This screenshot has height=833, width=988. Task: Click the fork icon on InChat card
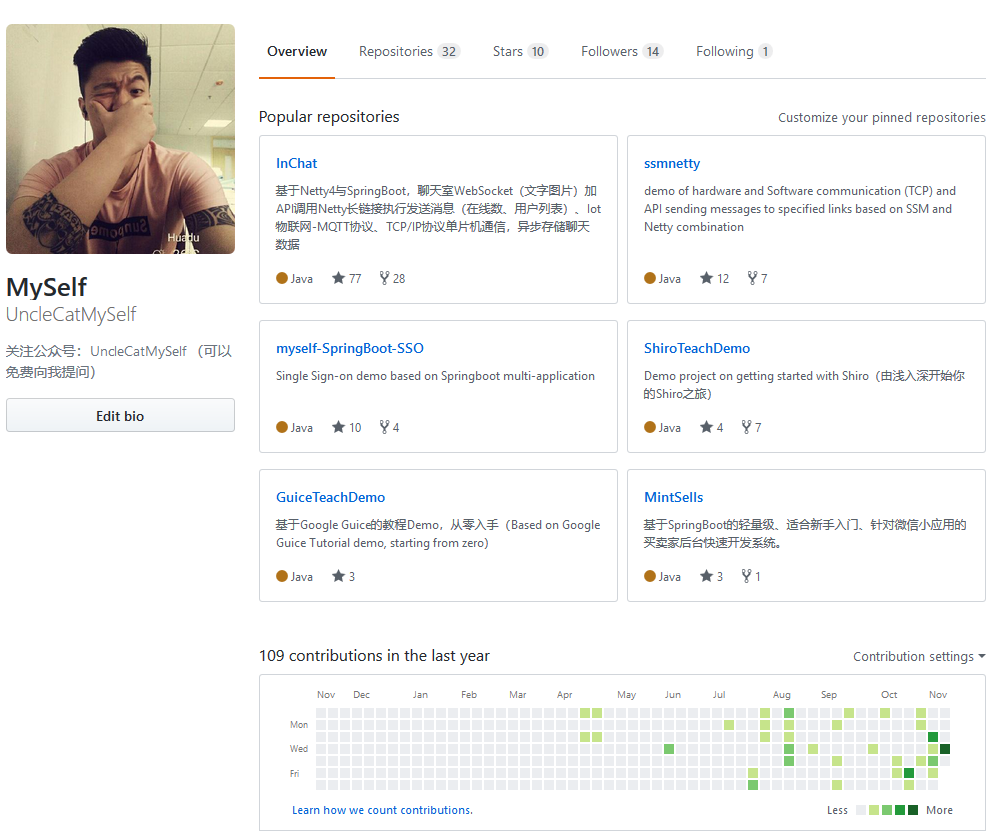pyautogui.click(x=384, y=278)
